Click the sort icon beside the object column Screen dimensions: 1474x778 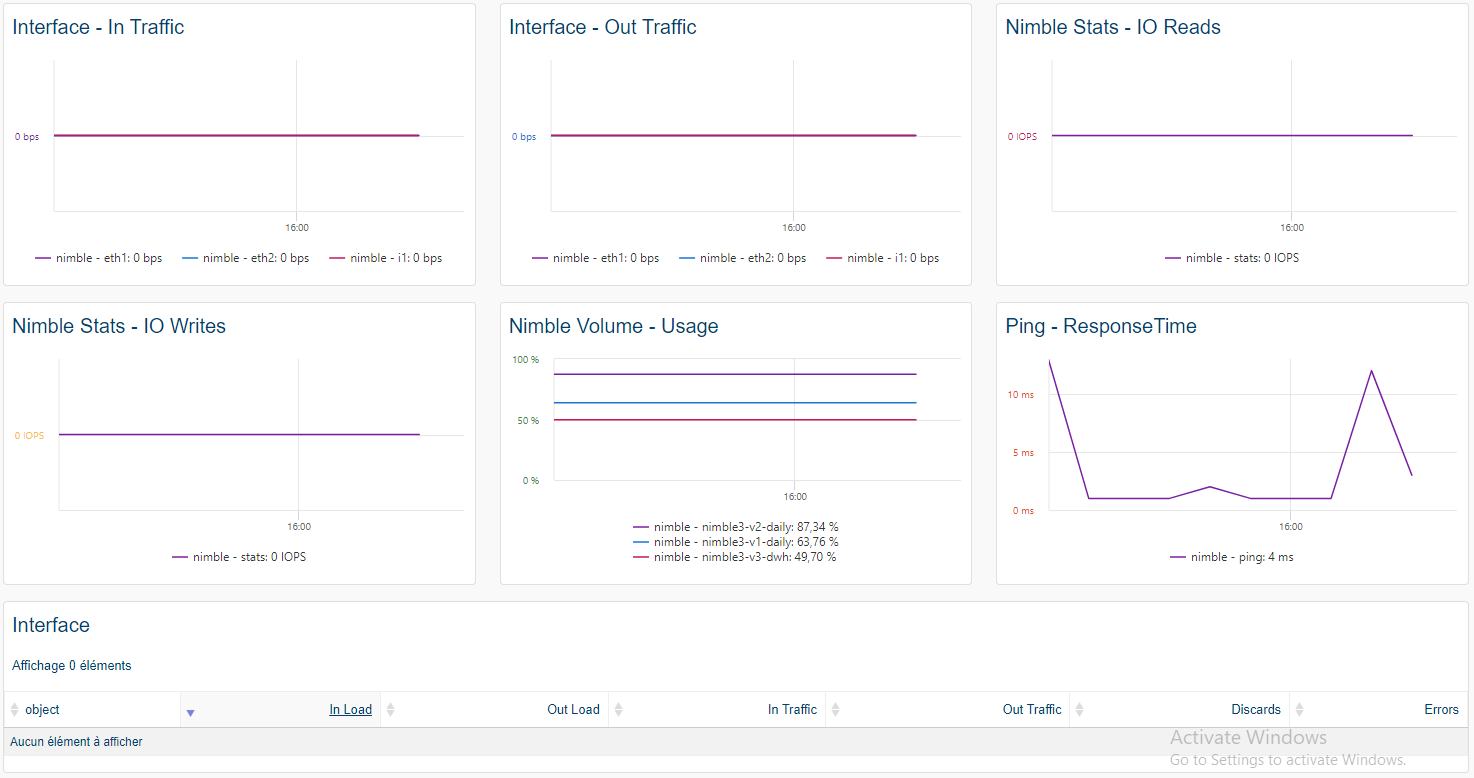pos(14,709)
